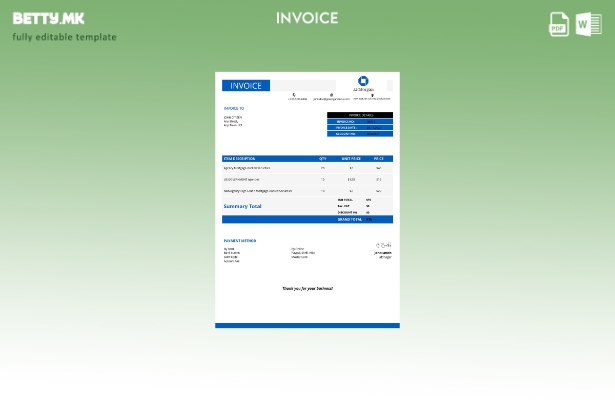The width and height of the screenshot is (615, 400).
Task: Click the 'fully editable template' subtitle
Action: click(64, 37)
